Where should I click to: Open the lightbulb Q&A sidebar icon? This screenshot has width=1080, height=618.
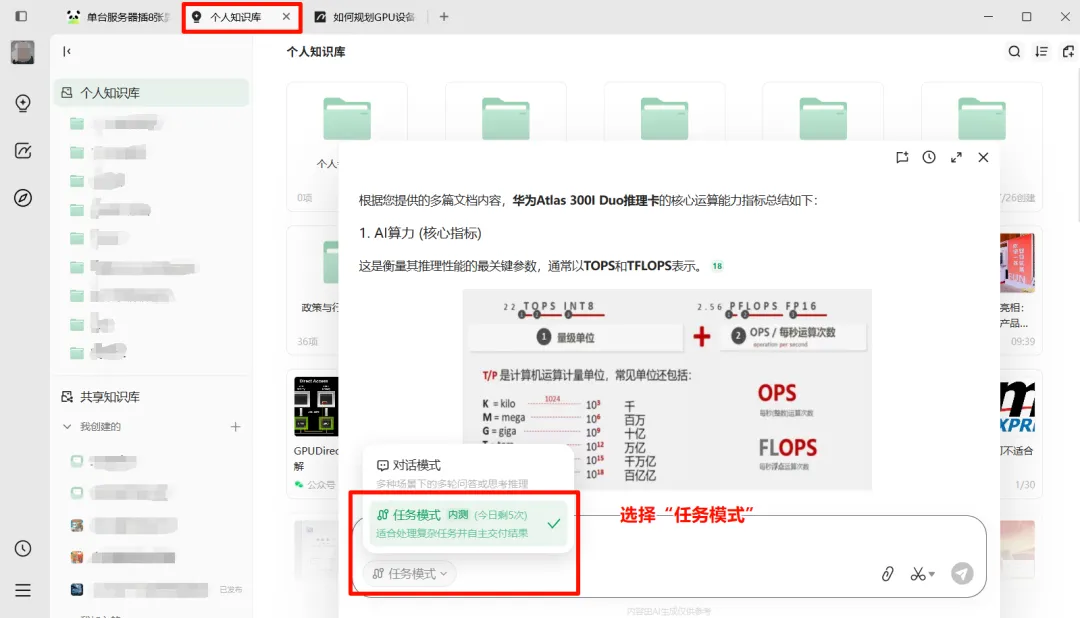coord(23,103)
